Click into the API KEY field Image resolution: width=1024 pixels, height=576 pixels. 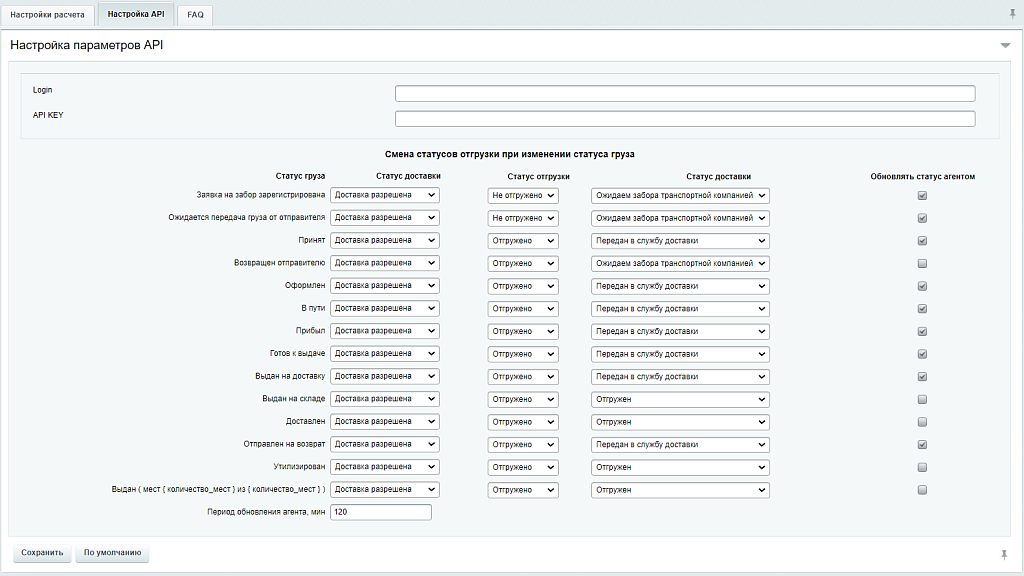coord(684,119)
